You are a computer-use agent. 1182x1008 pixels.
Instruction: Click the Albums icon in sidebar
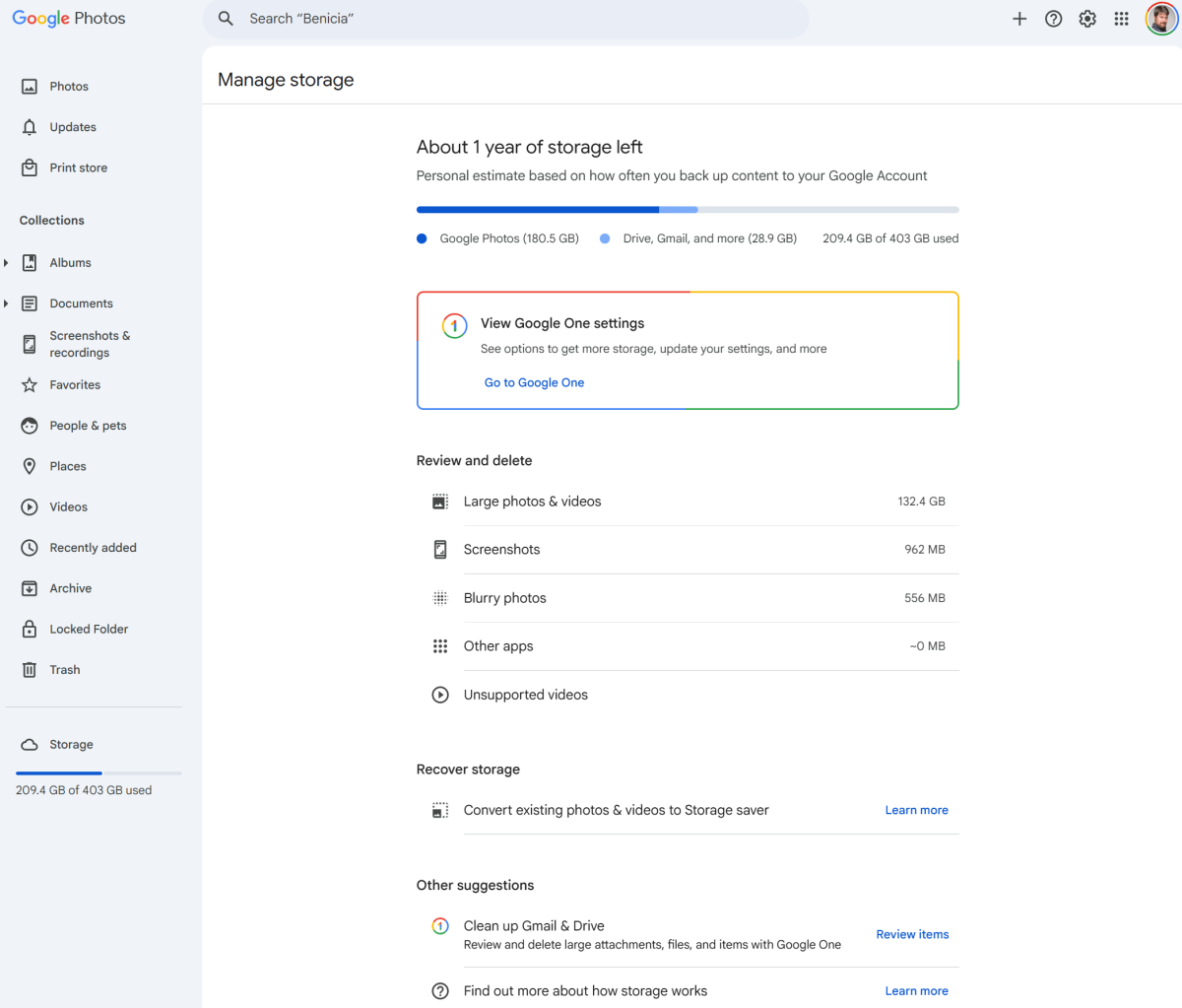30,263
